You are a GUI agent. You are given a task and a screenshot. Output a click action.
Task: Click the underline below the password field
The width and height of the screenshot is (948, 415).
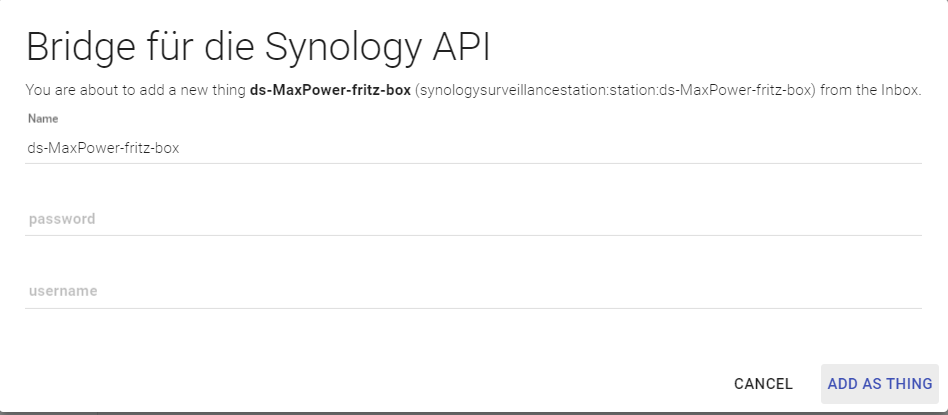click(472, 235)
